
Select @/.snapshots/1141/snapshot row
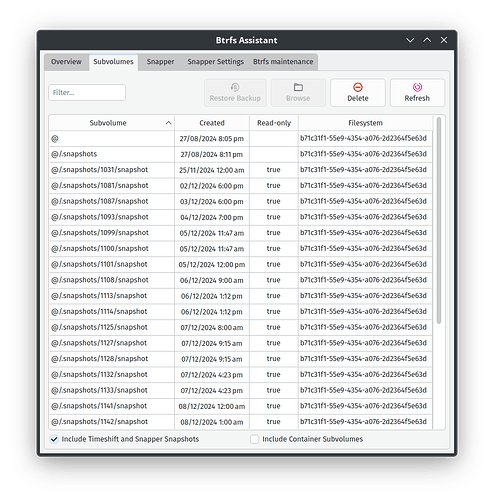click(x=241, y=406)
